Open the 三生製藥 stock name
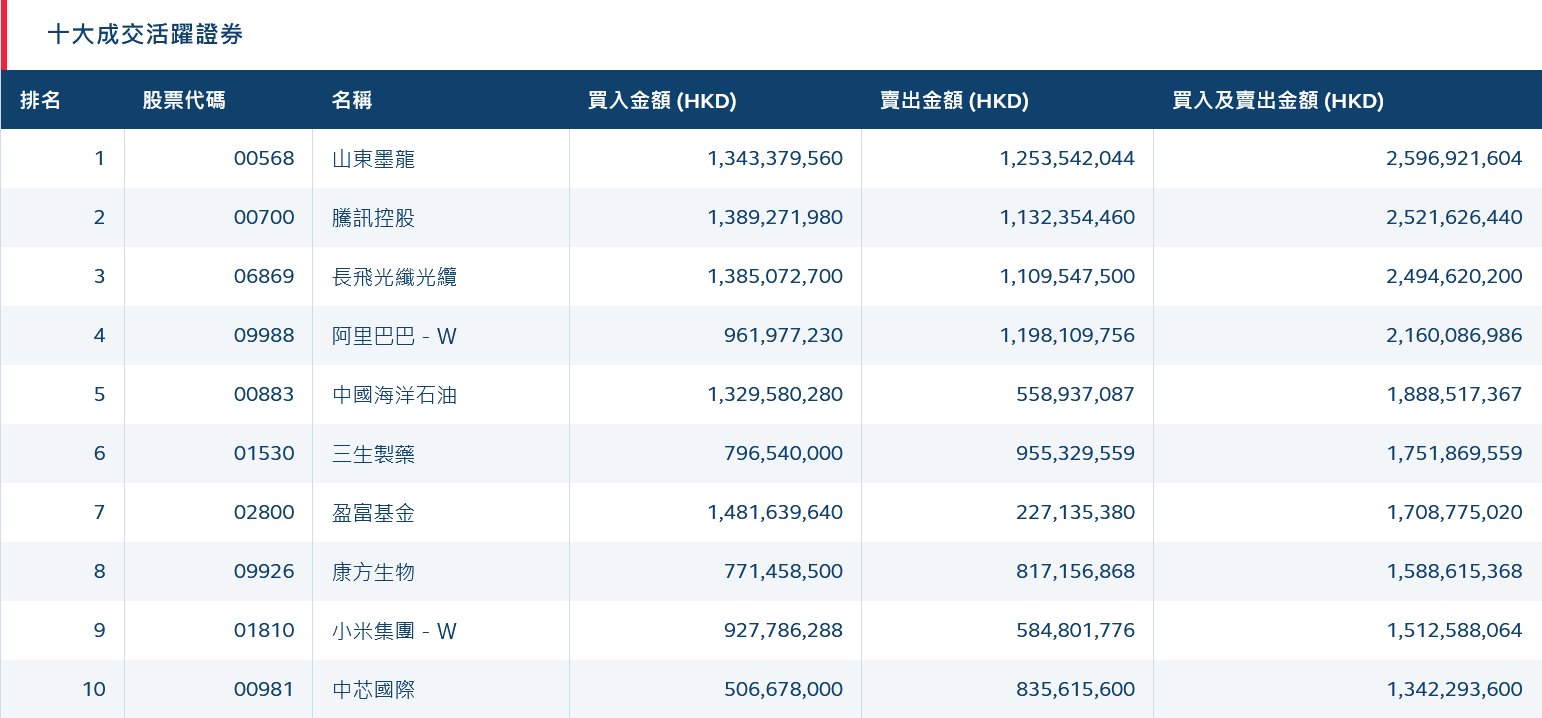The width and height of the screenshot is (1542, 718). (373, 454)
